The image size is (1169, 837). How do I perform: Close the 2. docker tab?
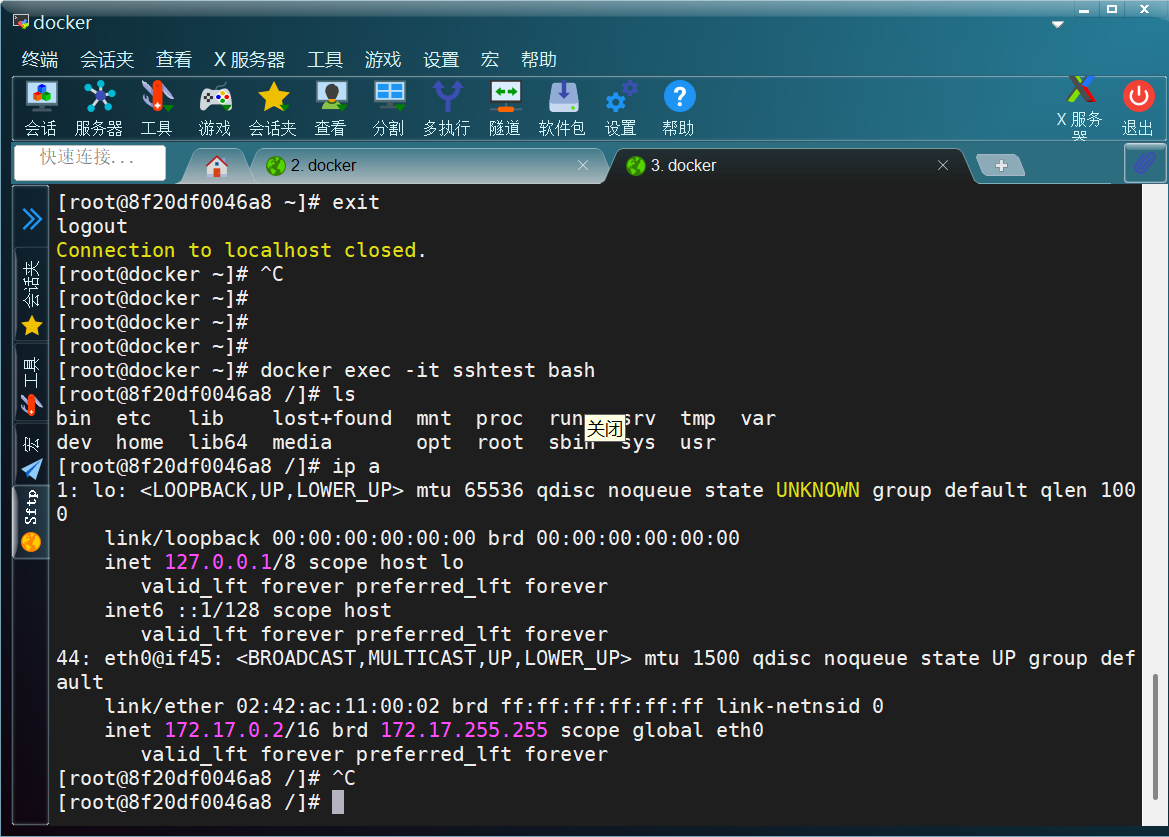click(x=583, y=165)
